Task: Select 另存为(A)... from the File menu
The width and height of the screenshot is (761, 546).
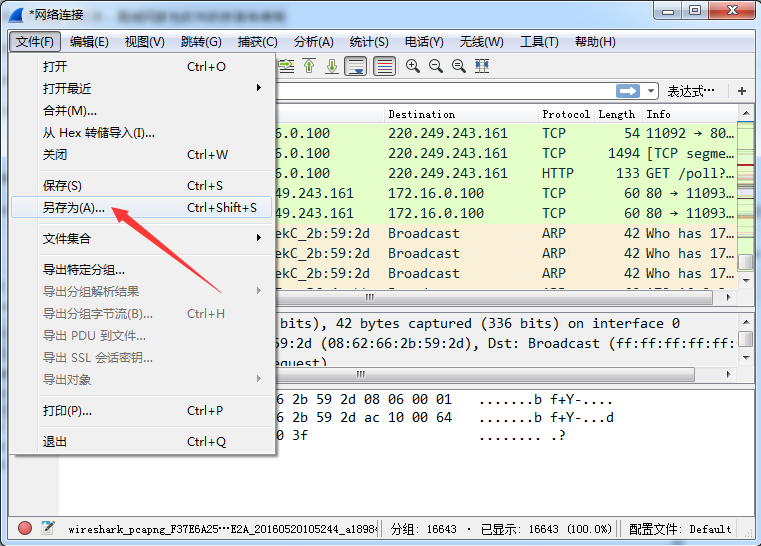Action: pyautogui.click(x=73, y=208)
